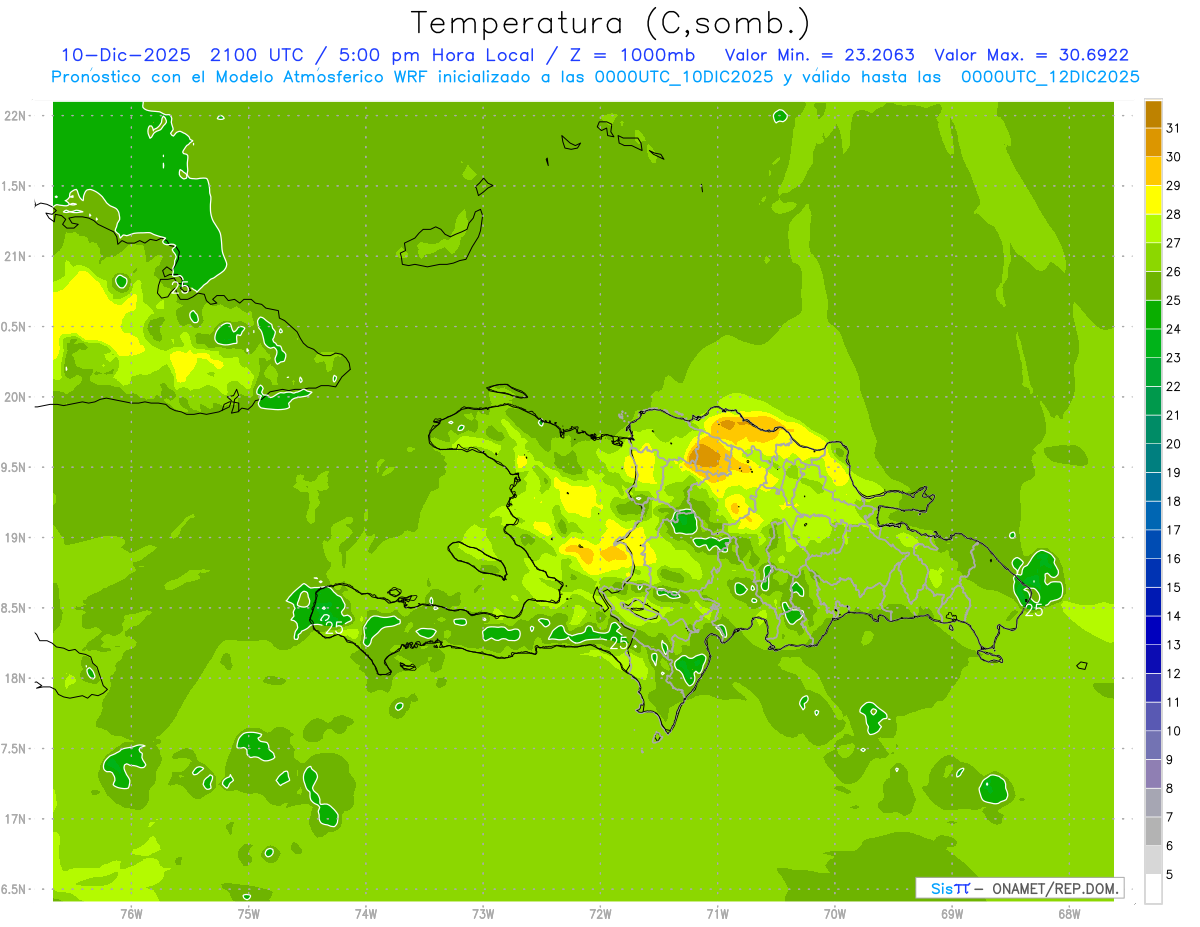The height and width of the screenshot is (927, 1200).
Task: Select end time '0000UTC_12DIC2025'
Action: click(x=1050, y=77)
